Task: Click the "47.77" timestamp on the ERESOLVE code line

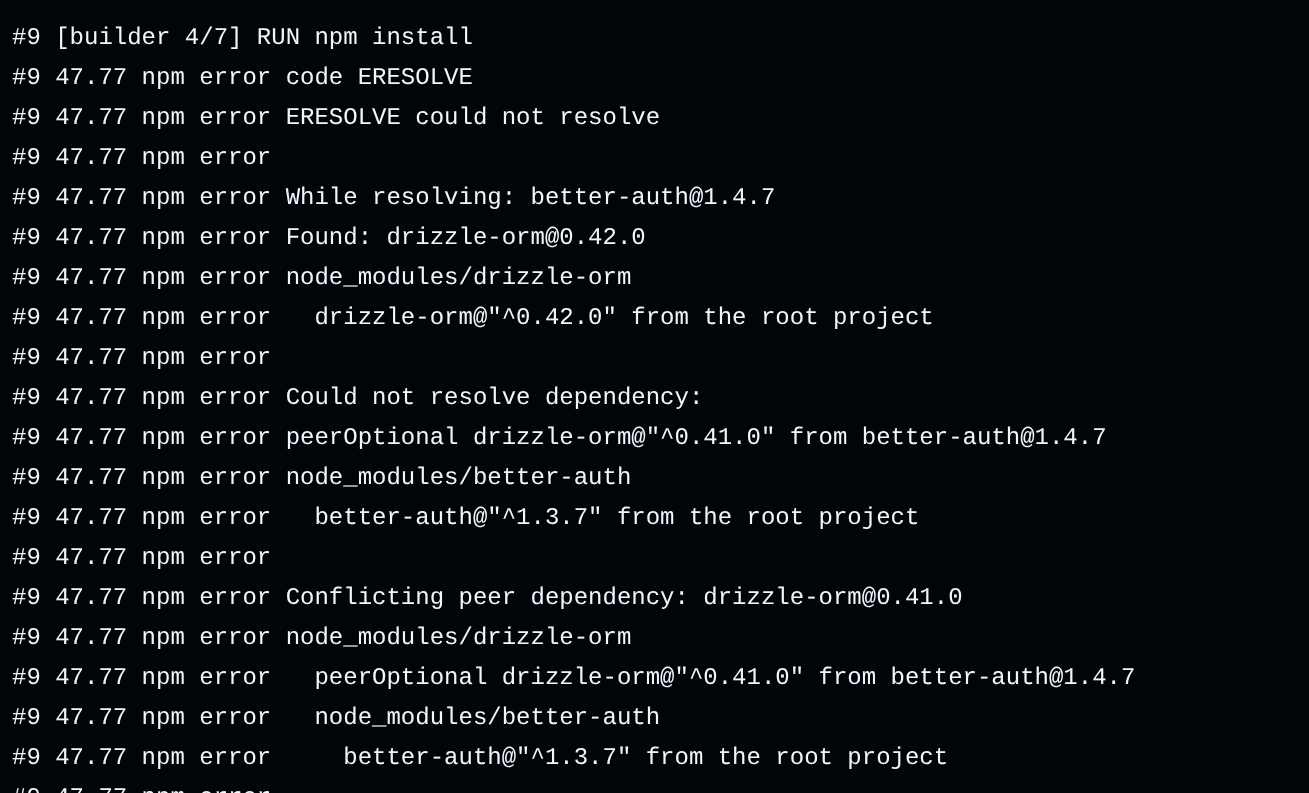Action: pos(90,78)
